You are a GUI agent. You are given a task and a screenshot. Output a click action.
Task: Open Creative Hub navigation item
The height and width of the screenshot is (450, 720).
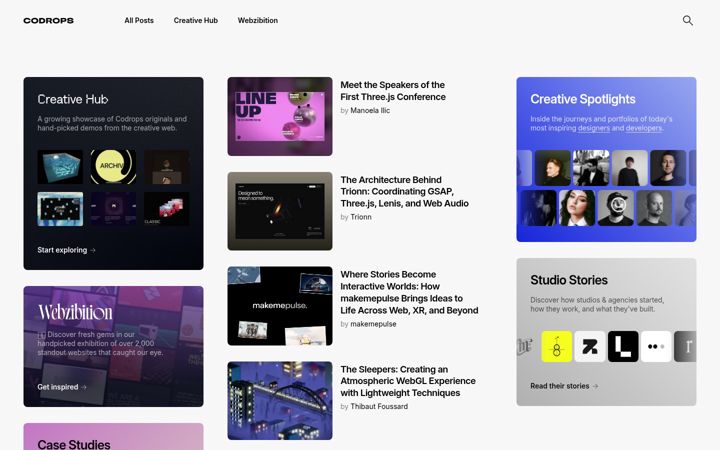click(x=196, y=20)
